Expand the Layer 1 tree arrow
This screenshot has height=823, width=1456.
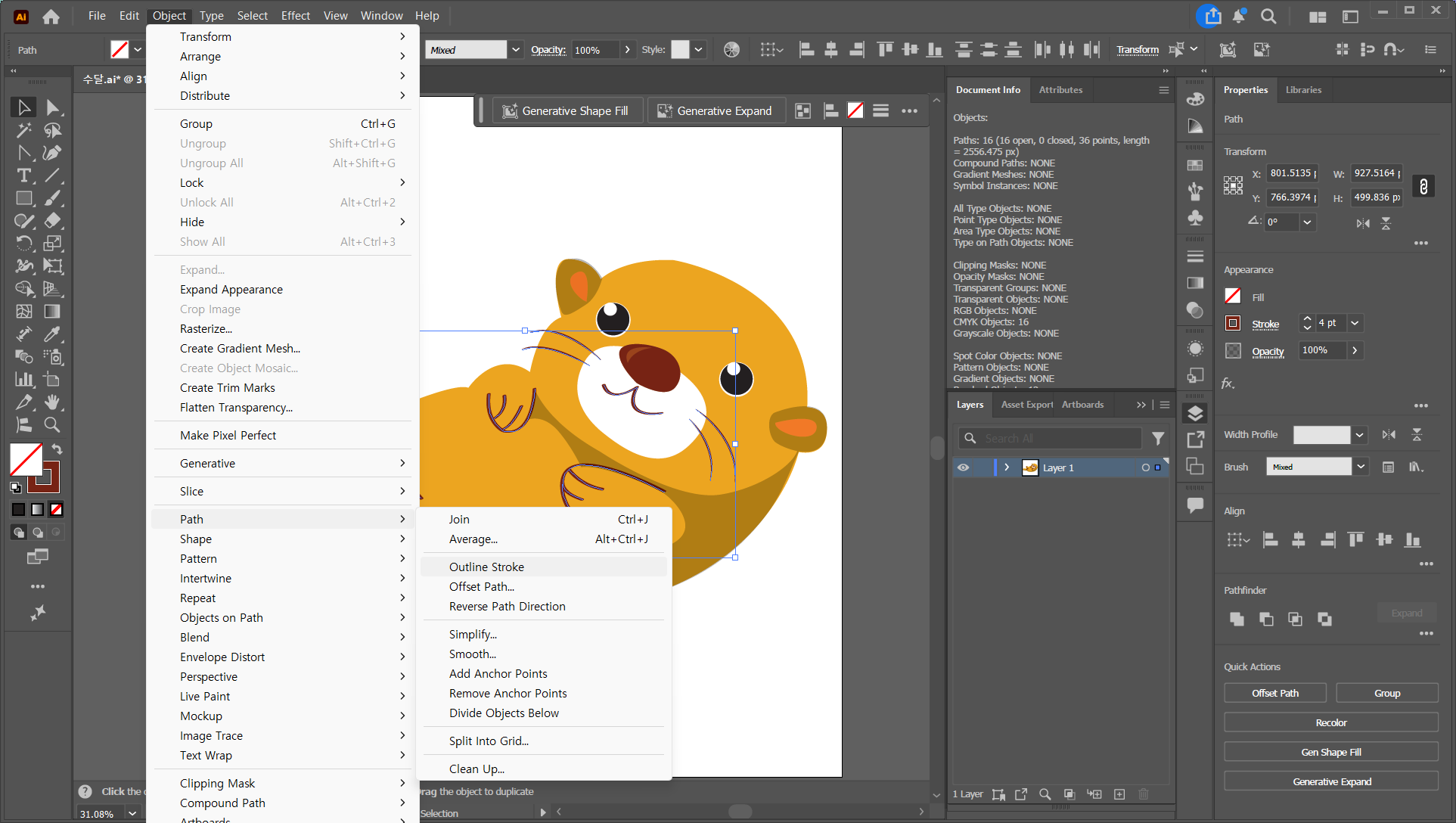pos(1007,467)
